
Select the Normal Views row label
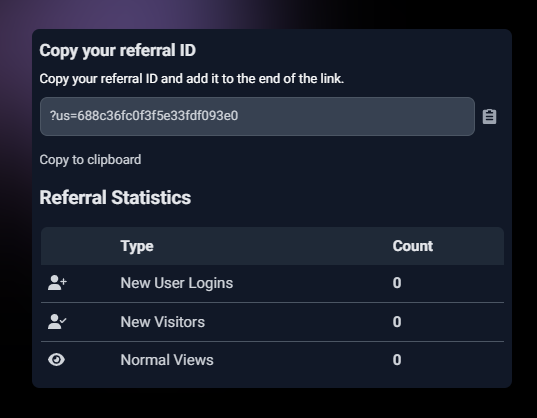(167, 360)
